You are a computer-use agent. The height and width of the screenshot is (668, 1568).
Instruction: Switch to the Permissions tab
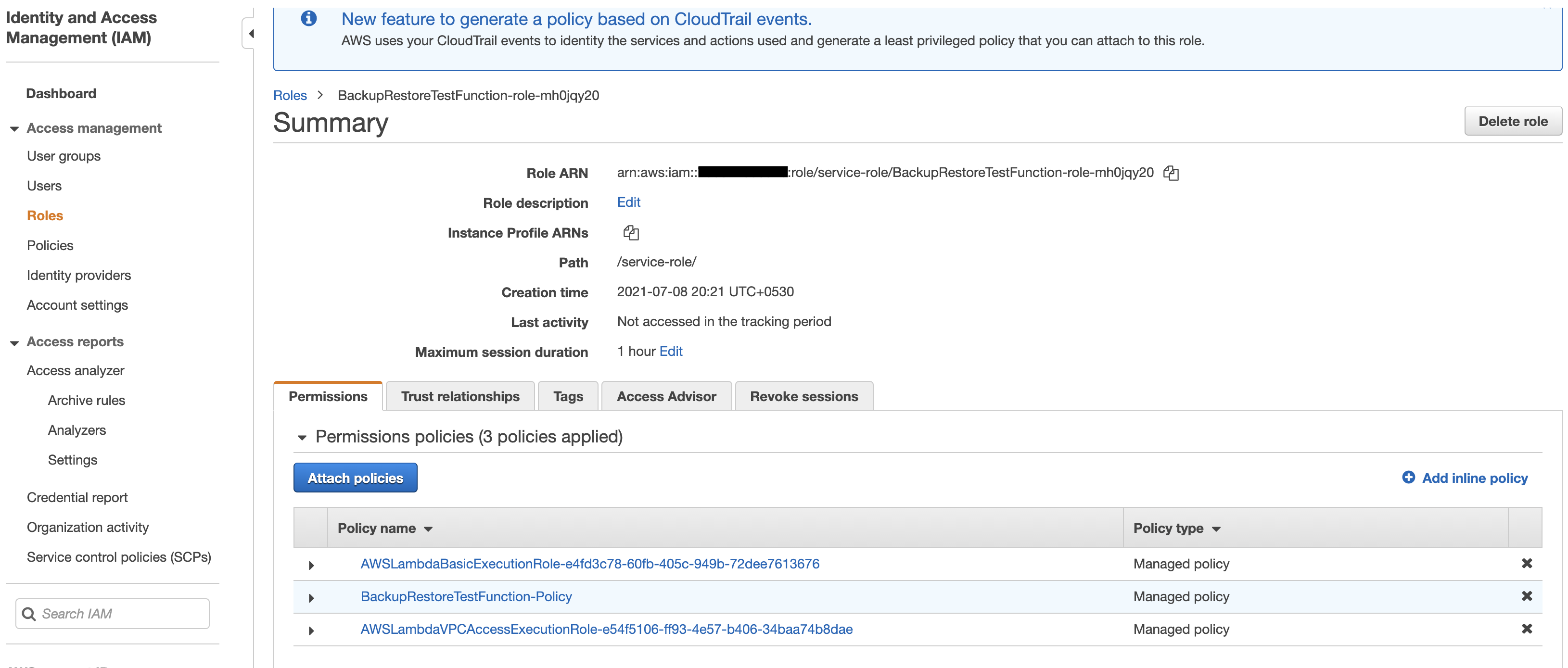[328, 396]
